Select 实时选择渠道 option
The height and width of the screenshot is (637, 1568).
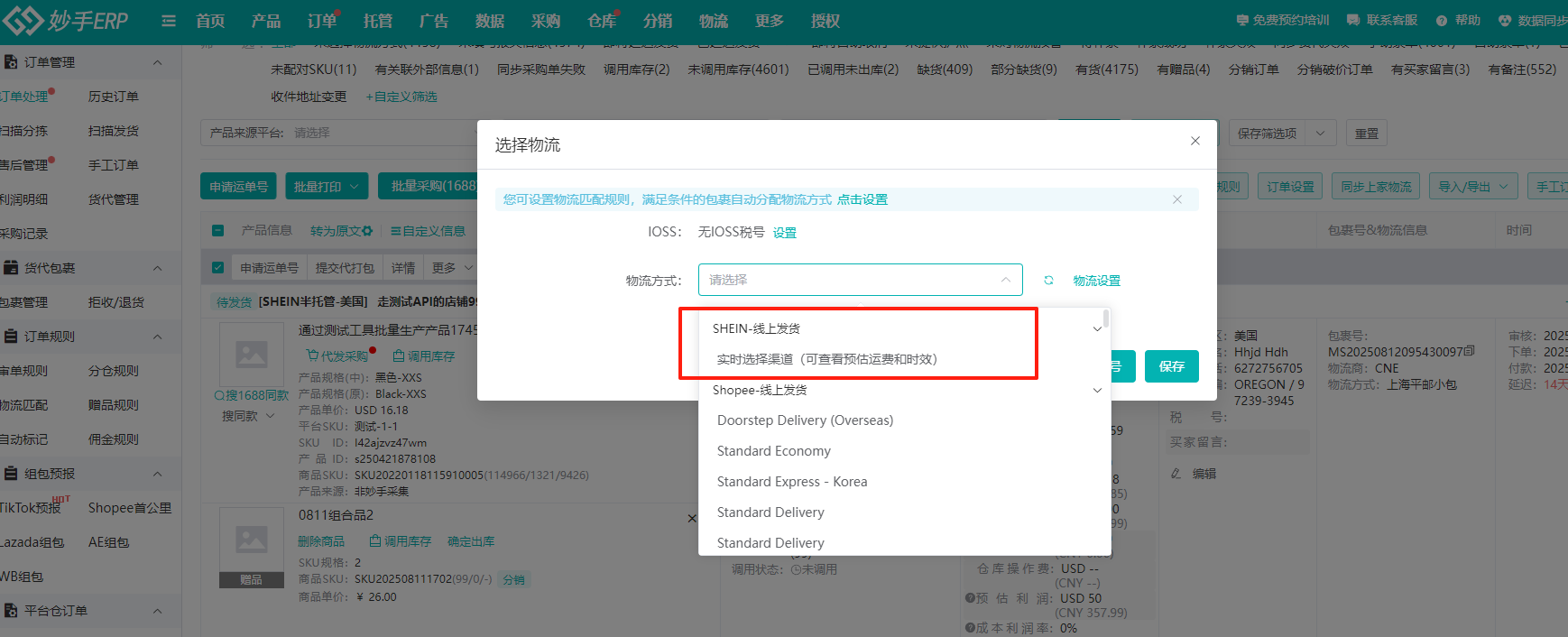tap(904, 360)
